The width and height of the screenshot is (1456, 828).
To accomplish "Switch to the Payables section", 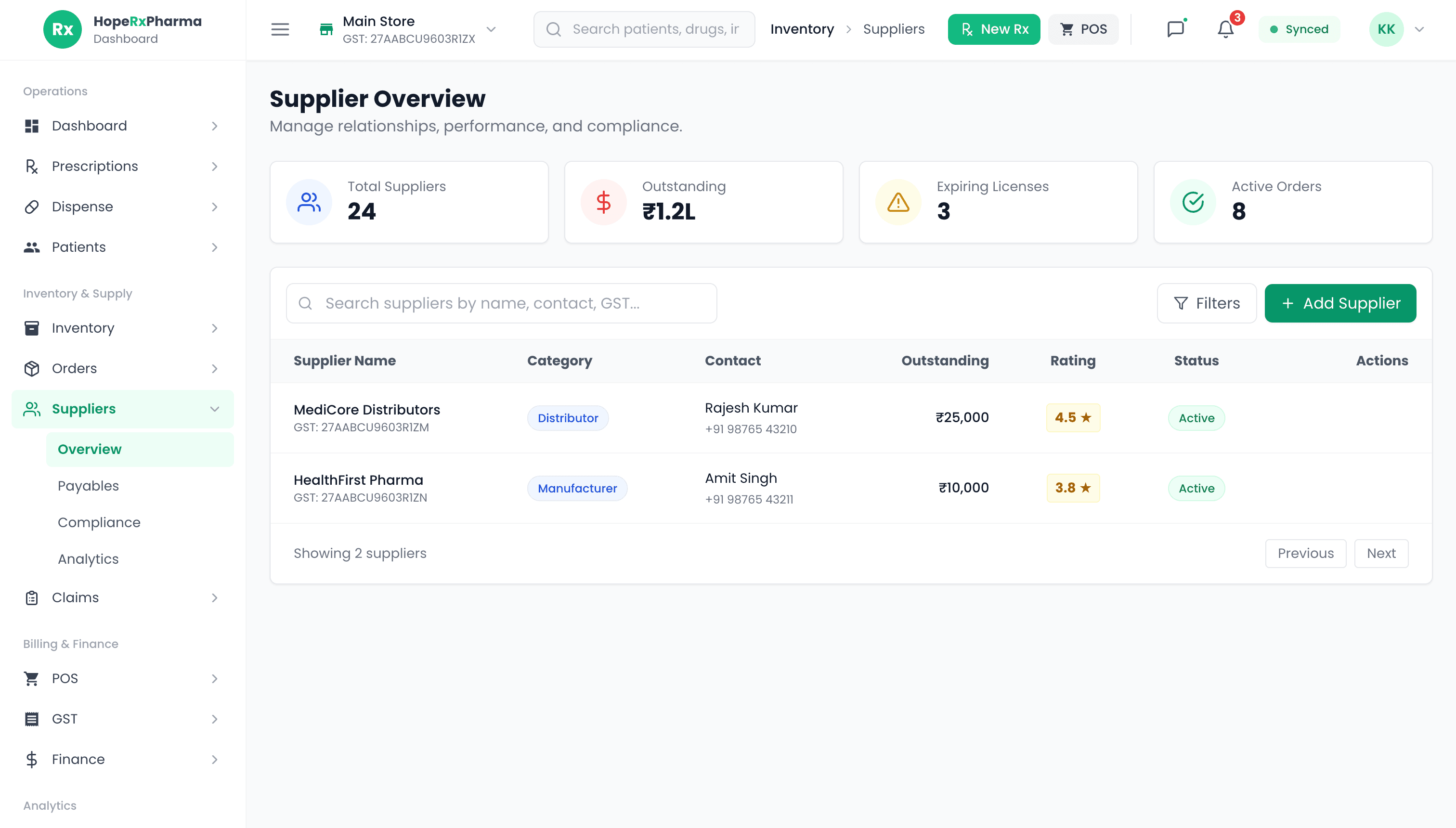I will point(88,485).
